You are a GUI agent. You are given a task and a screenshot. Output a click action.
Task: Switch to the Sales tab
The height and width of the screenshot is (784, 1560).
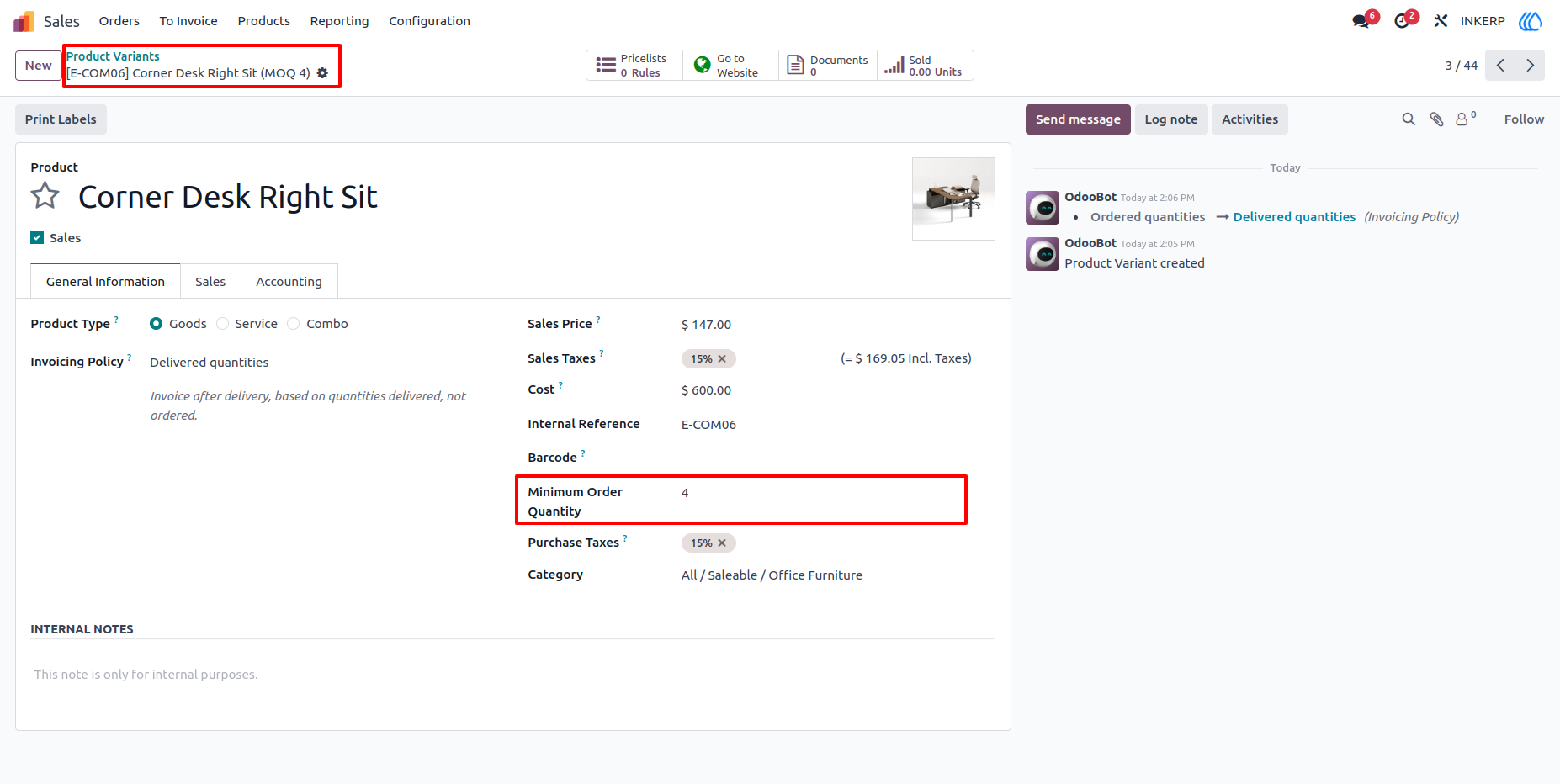(x=210, y=282)
